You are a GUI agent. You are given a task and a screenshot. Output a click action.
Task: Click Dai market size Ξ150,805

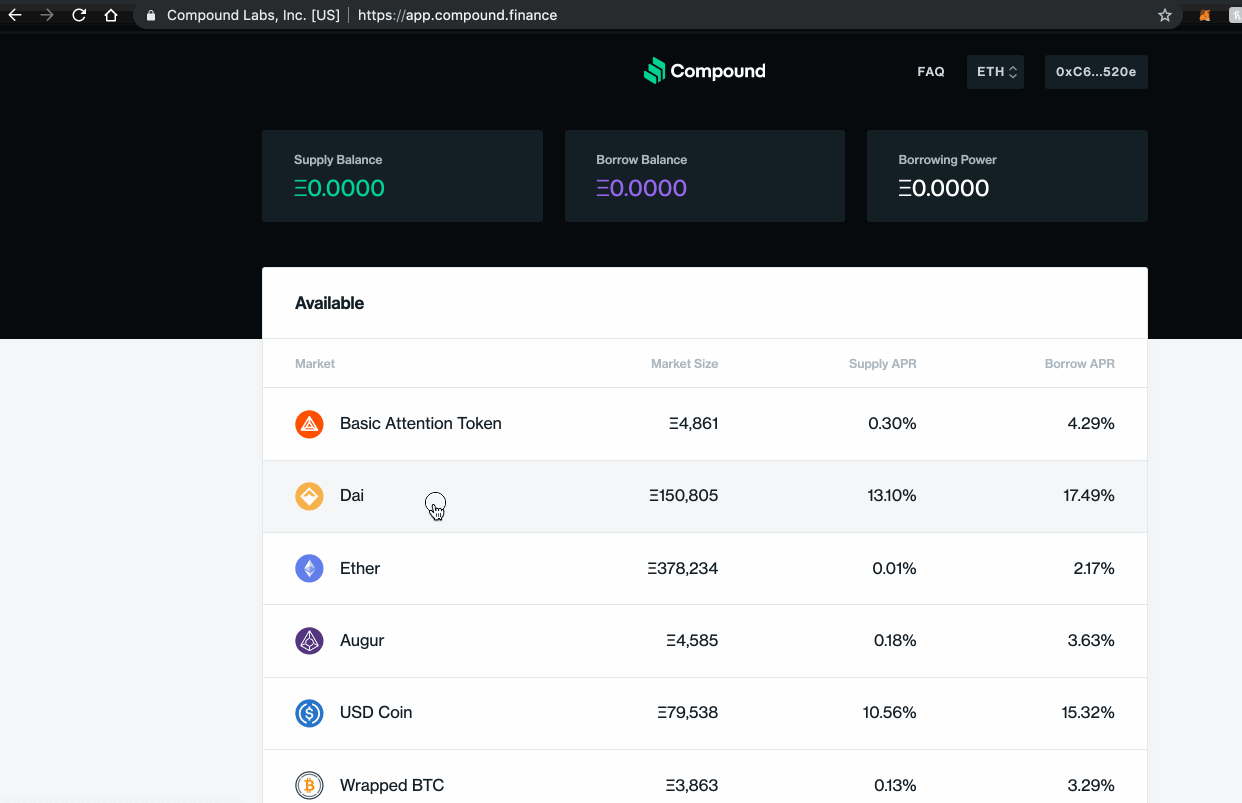pos(683,496)
